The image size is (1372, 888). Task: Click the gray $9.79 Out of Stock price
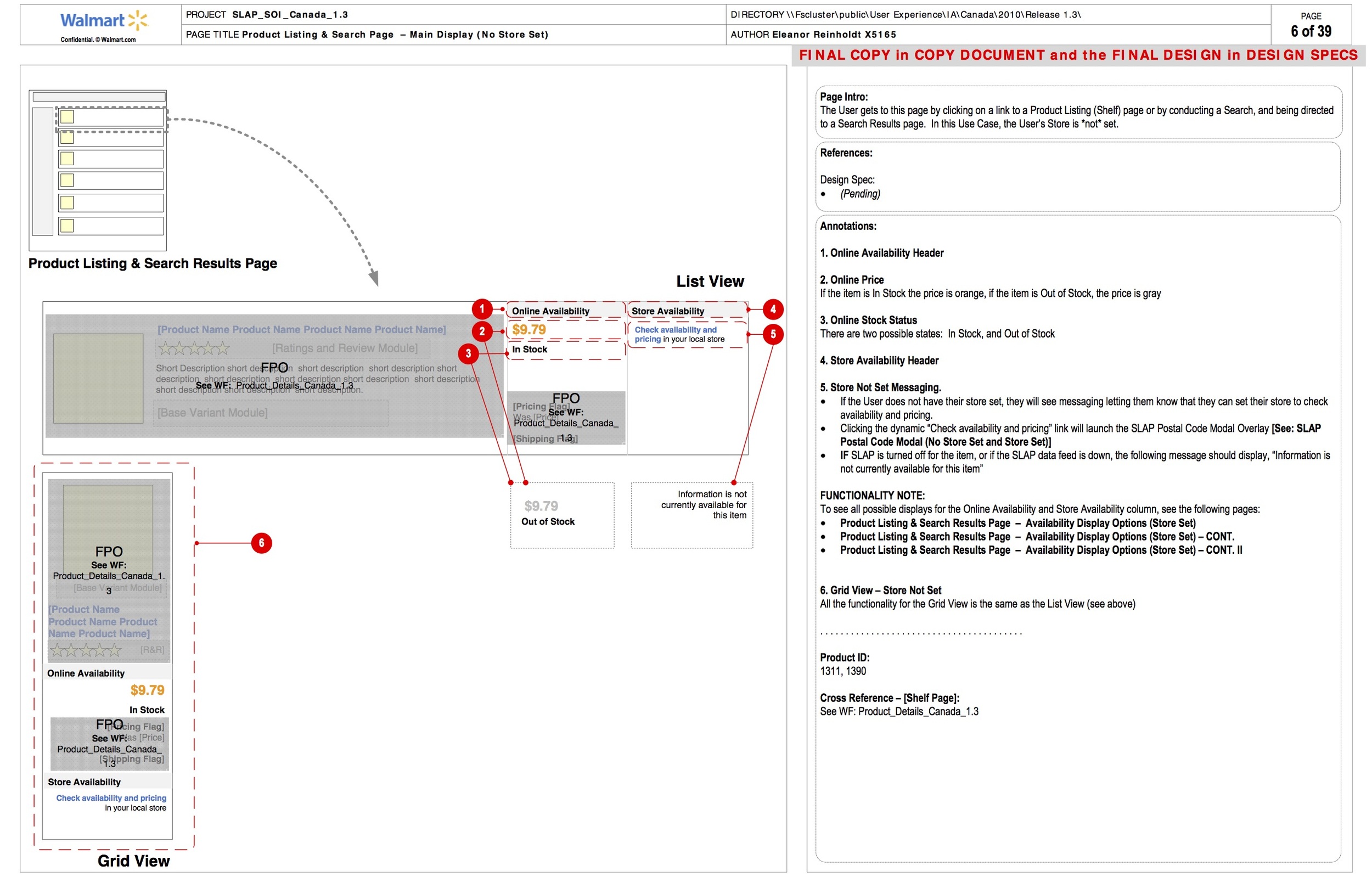541,506
